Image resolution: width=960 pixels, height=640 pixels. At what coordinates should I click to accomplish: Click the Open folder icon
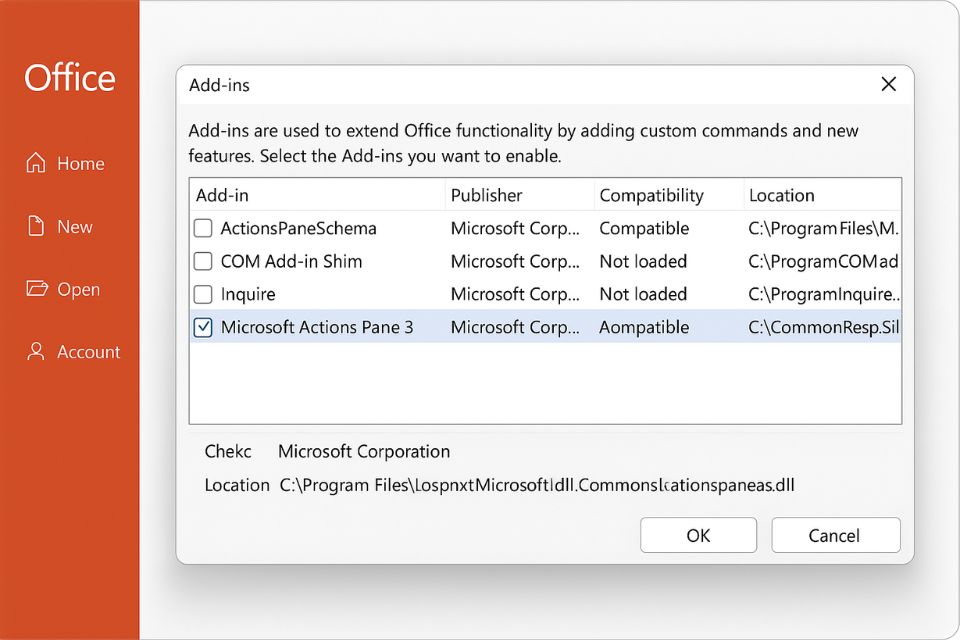(36, 289)
